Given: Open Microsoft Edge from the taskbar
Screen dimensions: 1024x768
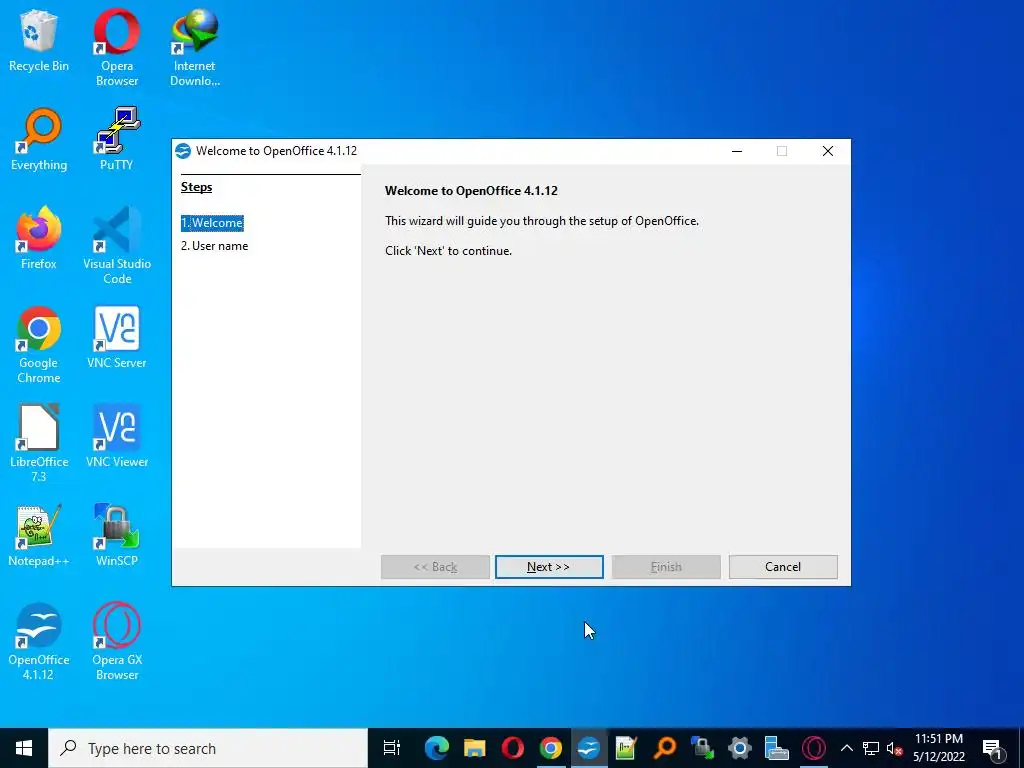Looking at the screenshot, I should pyautogui.click(x=436, y=748).
